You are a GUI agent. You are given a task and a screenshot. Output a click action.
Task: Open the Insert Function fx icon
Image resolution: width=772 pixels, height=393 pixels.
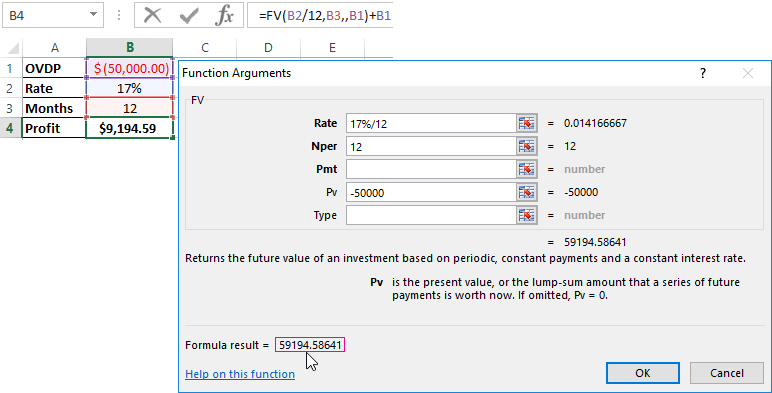[225, 16]
